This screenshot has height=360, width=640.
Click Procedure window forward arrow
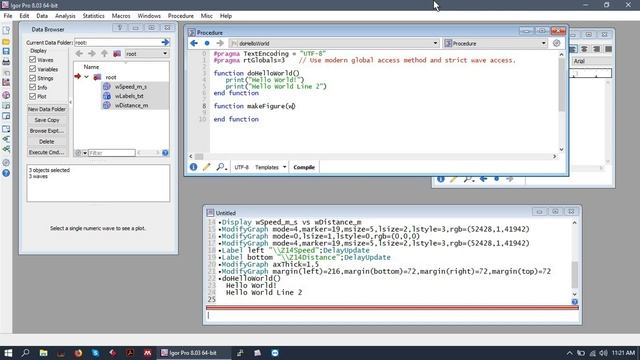tap(220, 43)
